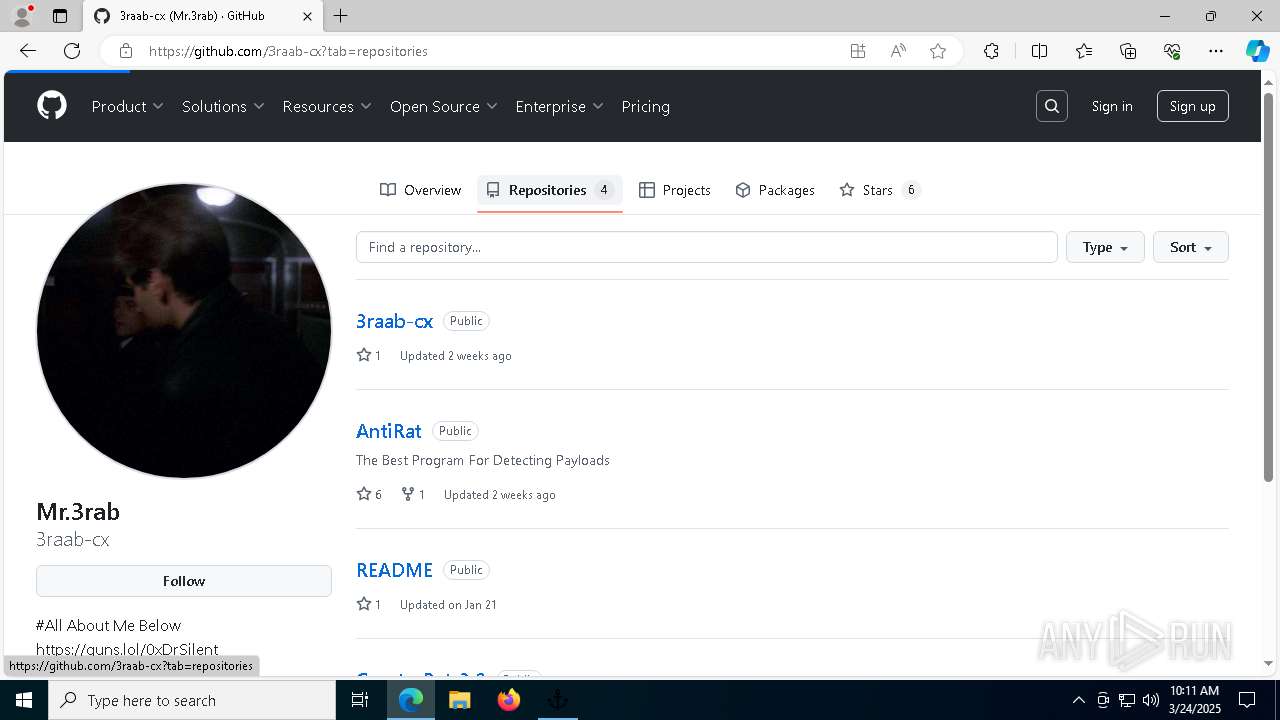Switch to the Packages tab
Screen dimensions: 1280x720
pyautogui.click(x=775, y=190)
